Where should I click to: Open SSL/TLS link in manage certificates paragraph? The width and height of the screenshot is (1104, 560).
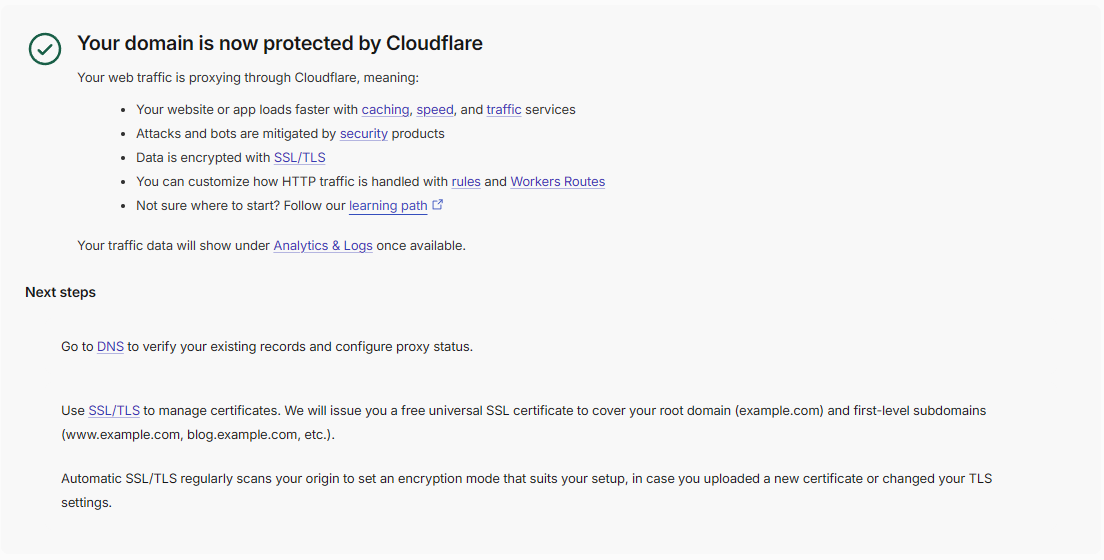[114, 411]
